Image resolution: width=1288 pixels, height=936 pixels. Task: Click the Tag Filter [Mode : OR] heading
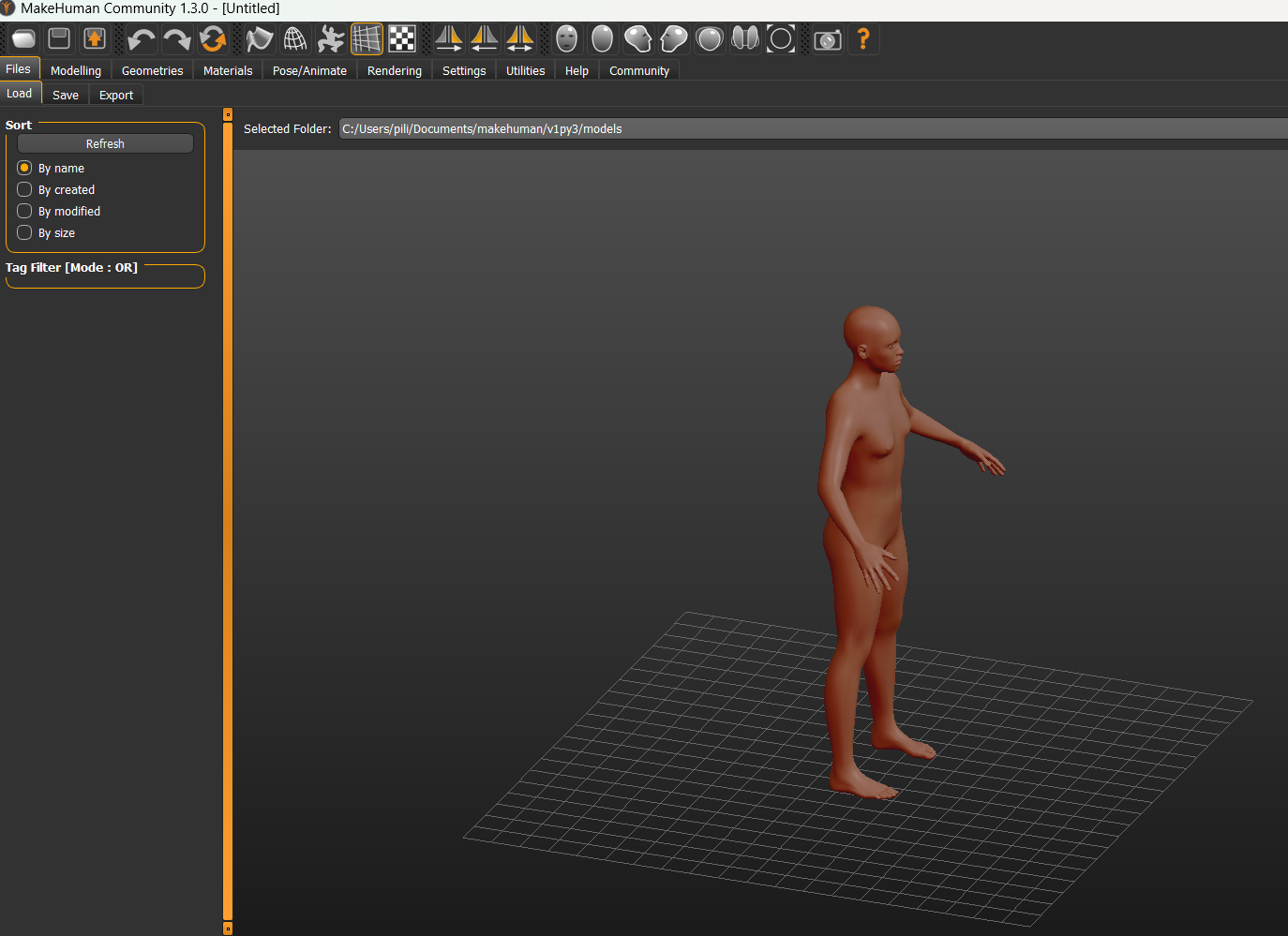(71, 268)
